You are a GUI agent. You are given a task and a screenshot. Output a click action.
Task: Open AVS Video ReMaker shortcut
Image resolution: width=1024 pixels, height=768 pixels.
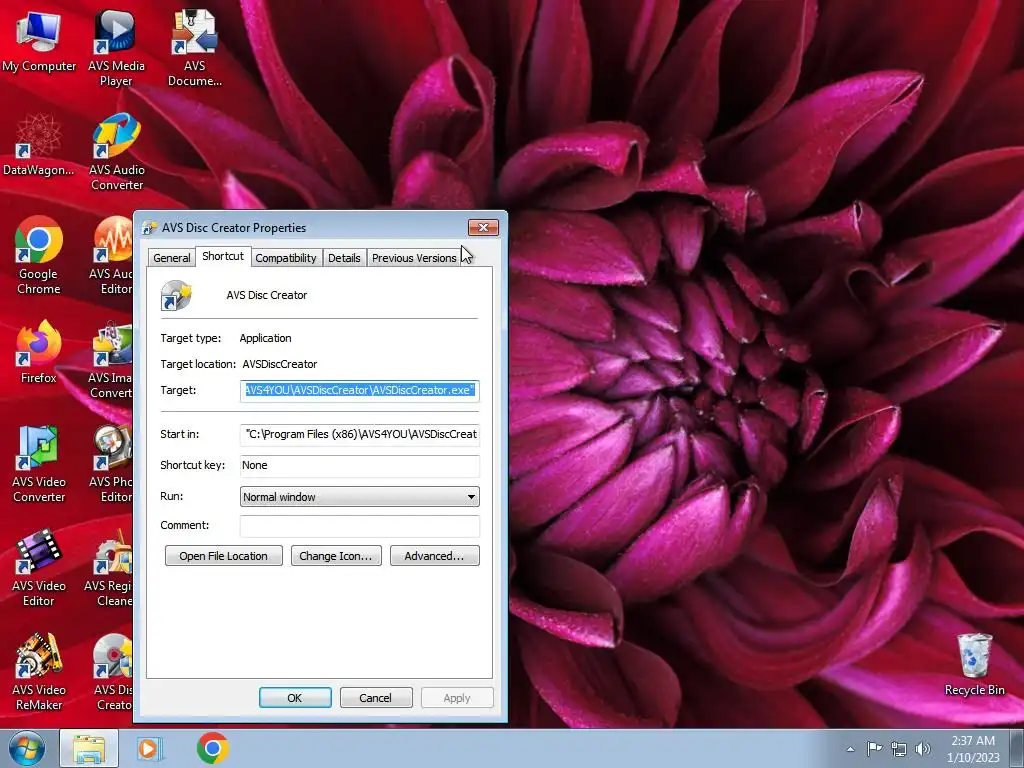pos(39,671)
